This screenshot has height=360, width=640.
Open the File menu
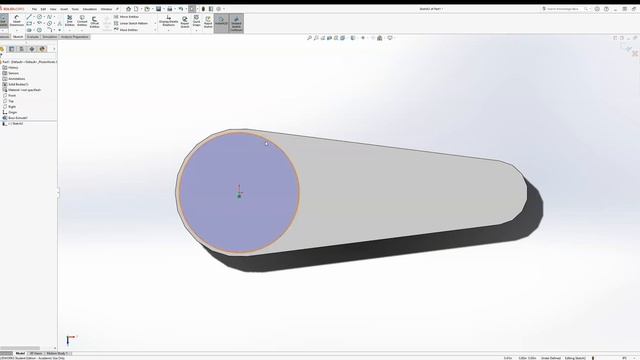34,9
